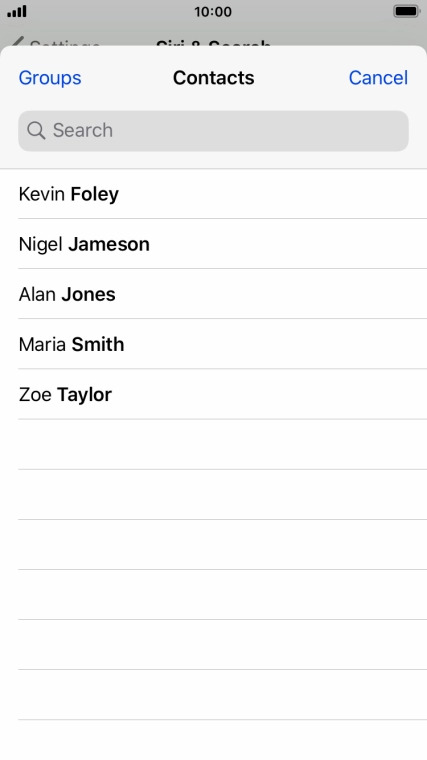
Task: Focus the Search contacts field
Action: pos(213,131)
